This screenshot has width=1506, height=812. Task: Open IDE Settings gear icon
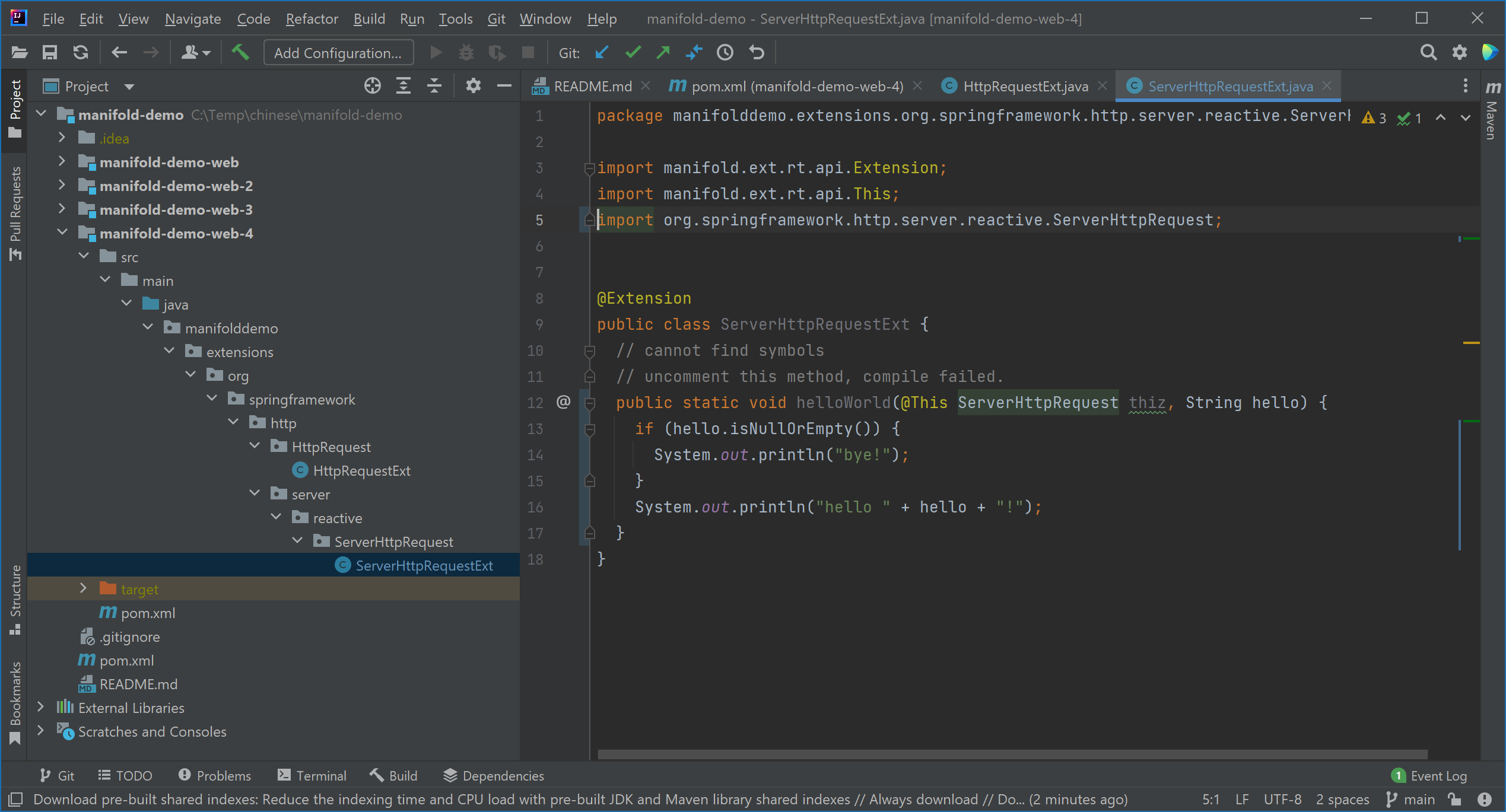pyautogui.click(x=1459, y=52)
